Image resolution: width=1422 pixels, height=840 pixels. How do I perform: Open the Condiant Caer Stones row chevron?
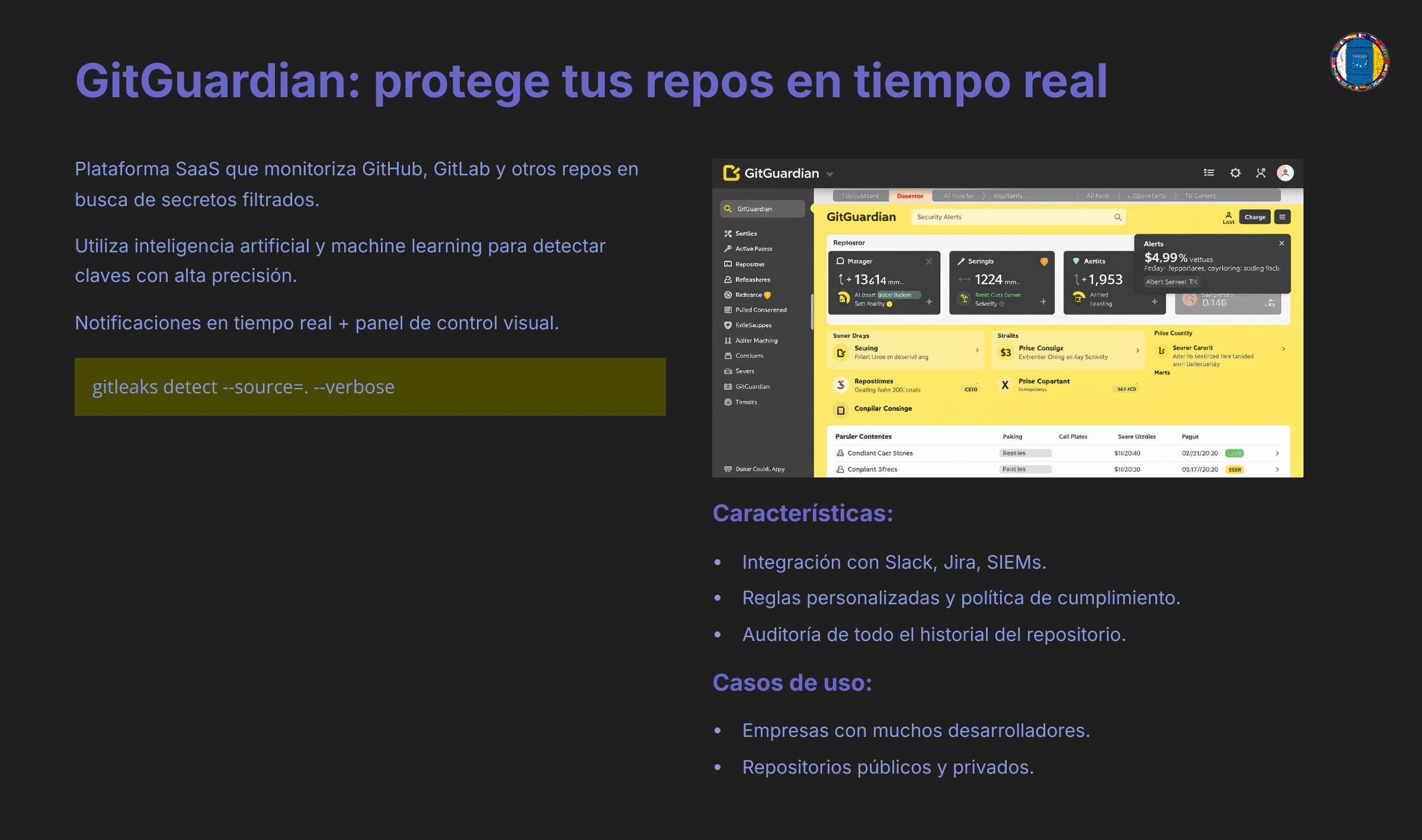[1277, 454]
